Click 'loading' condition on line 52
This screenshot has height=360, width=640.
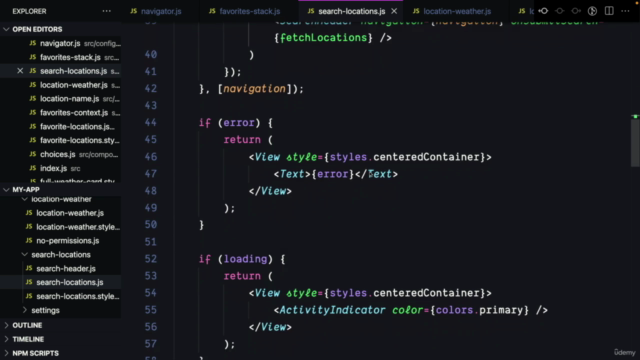point(245,259)
